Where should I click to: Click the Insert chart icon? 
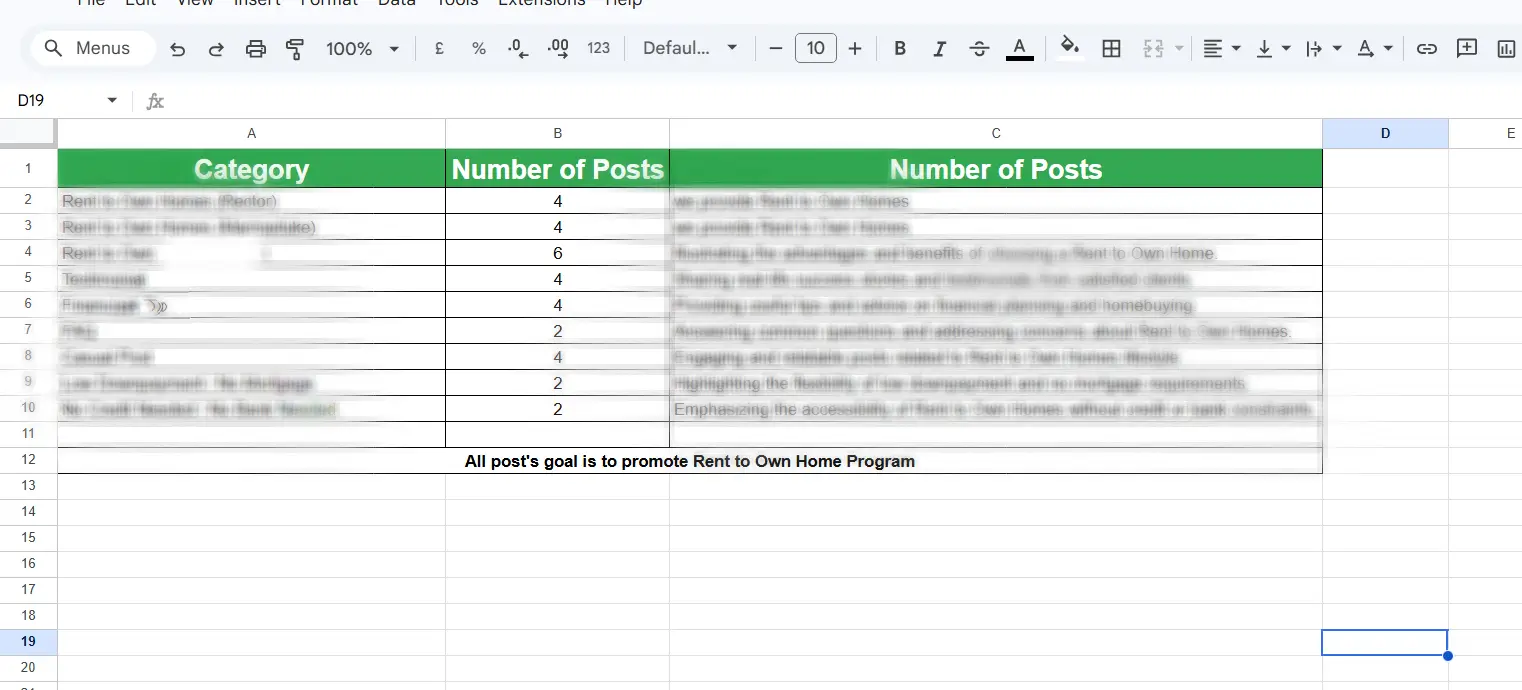1506,48
